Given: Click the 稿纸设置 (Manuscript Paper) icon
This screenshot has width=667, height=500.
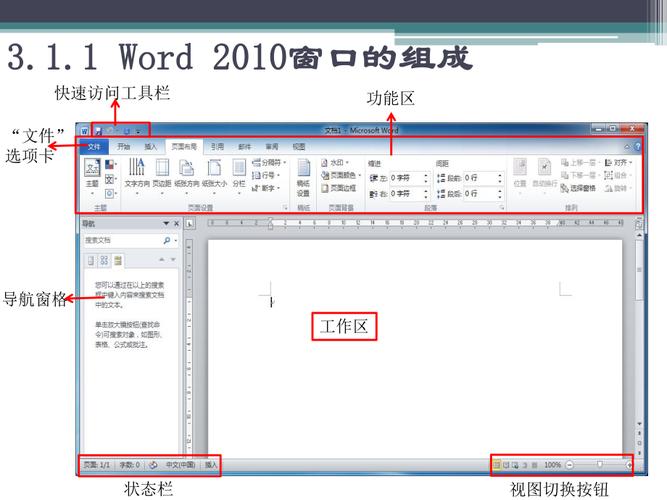Looking at the screenshot, I should pyautogui.click(x=303, y=167).
